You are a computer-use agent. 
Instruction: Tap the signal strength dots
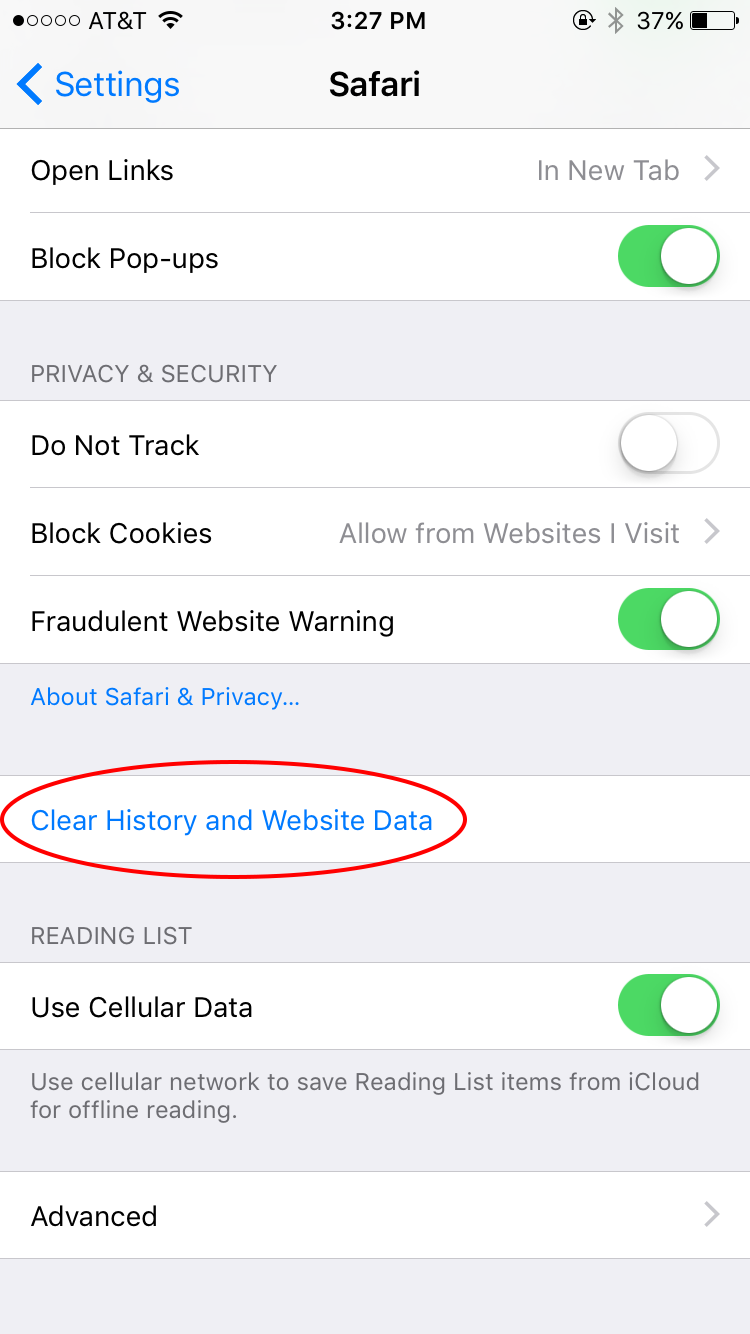[45, 21]
